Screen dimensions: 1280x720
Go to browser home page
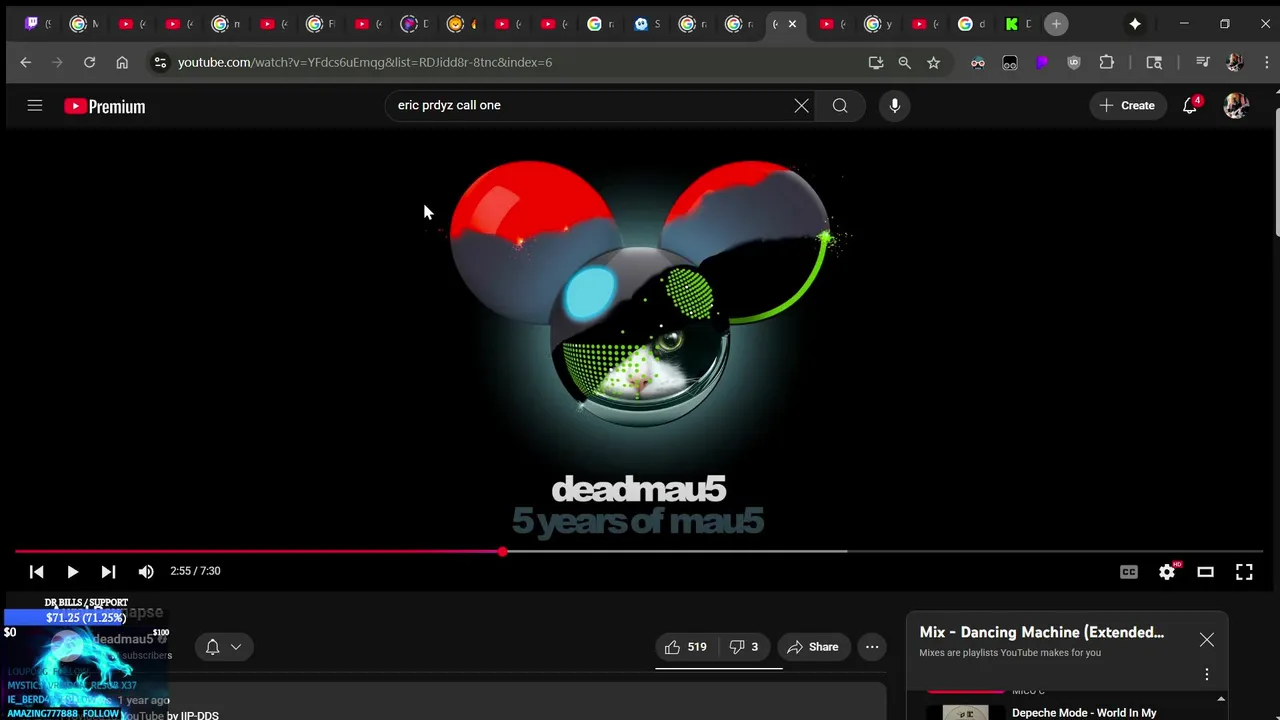(x=122, y=62)
